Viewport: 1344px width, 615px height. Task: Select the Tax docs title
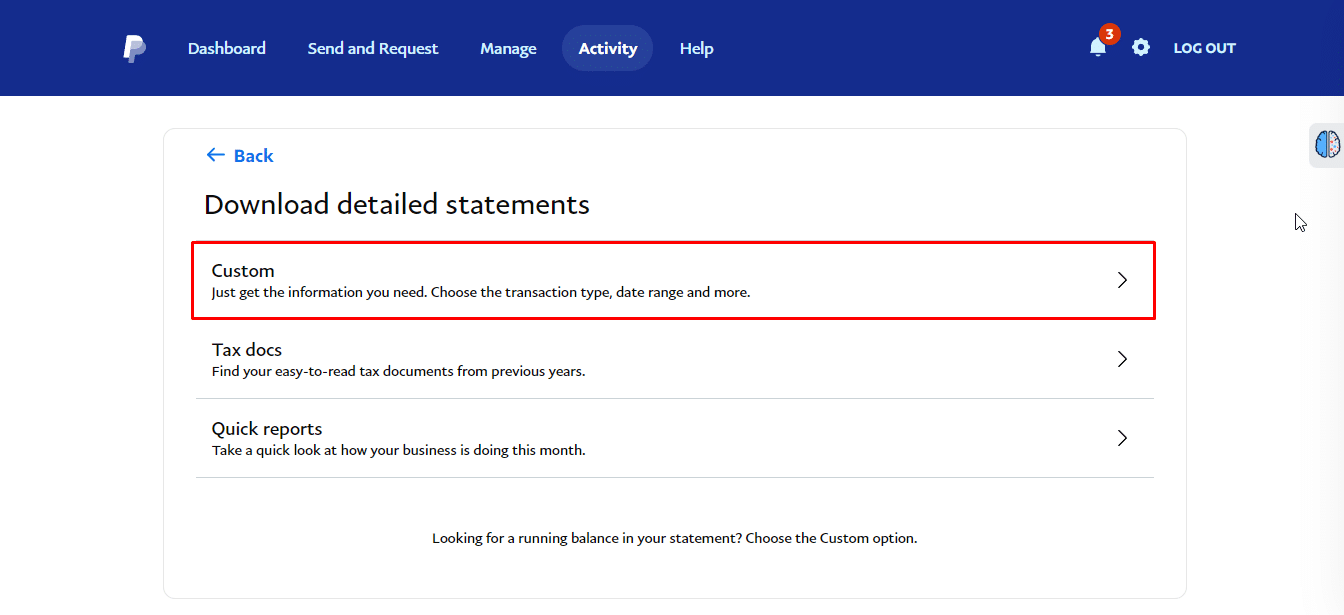click(247, 350)
